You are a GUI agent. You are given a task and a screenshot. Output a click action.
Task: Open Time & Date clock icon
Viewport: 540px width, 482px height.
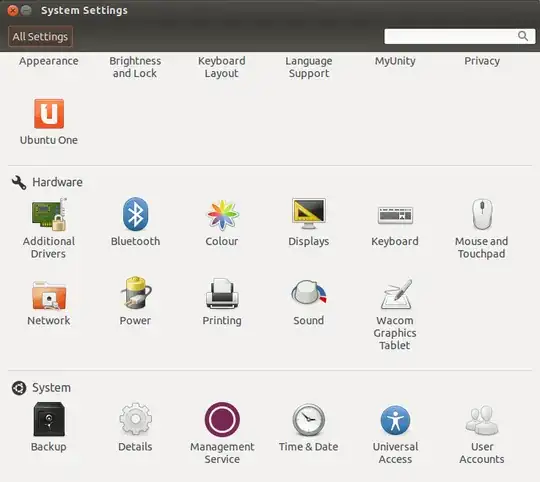(x=309, y=420)
